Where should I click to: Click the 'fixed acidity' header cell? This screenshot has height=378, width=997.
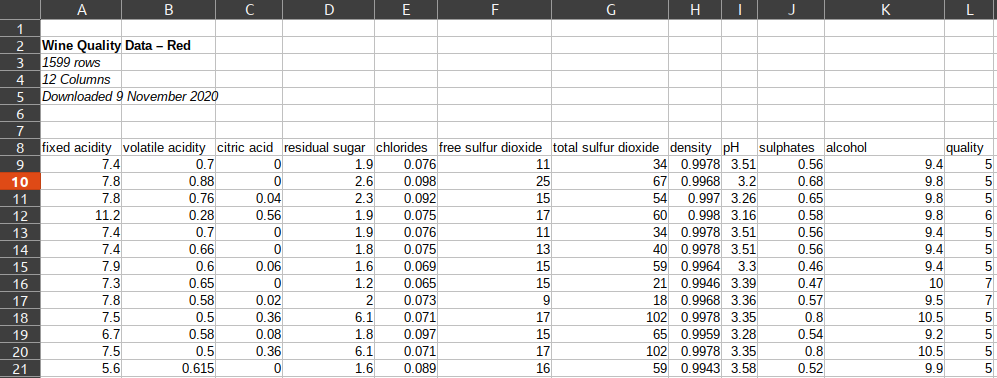click(81, 148)
